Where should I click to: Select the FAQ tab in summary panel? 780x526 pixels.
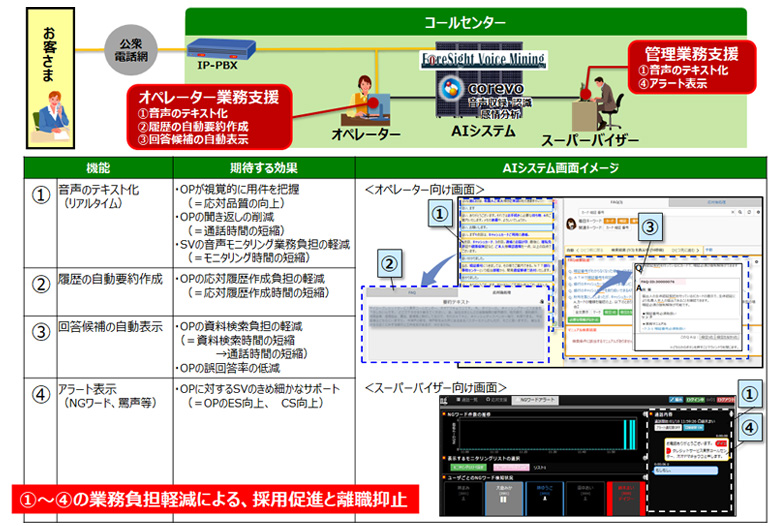tap(412, 293)
